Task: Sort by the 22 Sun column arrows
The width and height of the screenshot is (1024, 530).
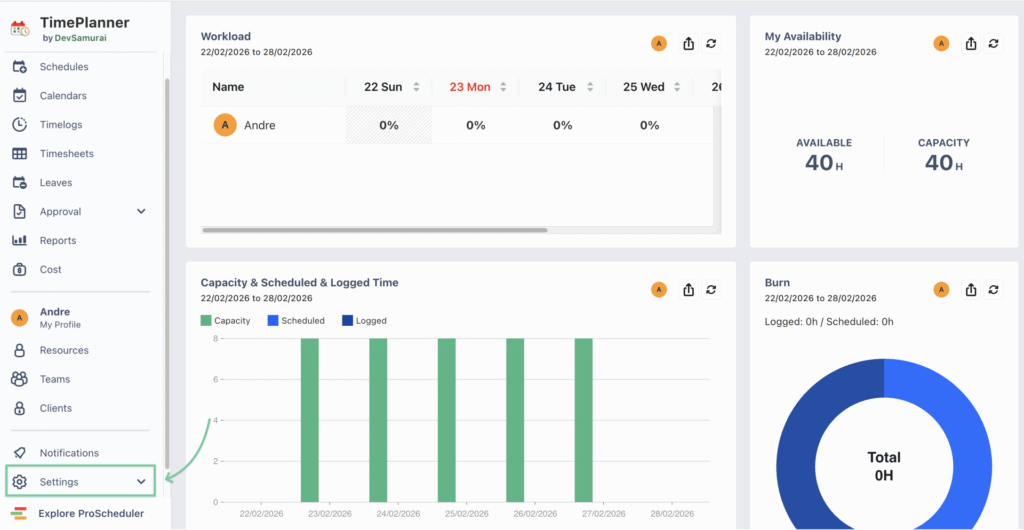Action: [417, 87]
